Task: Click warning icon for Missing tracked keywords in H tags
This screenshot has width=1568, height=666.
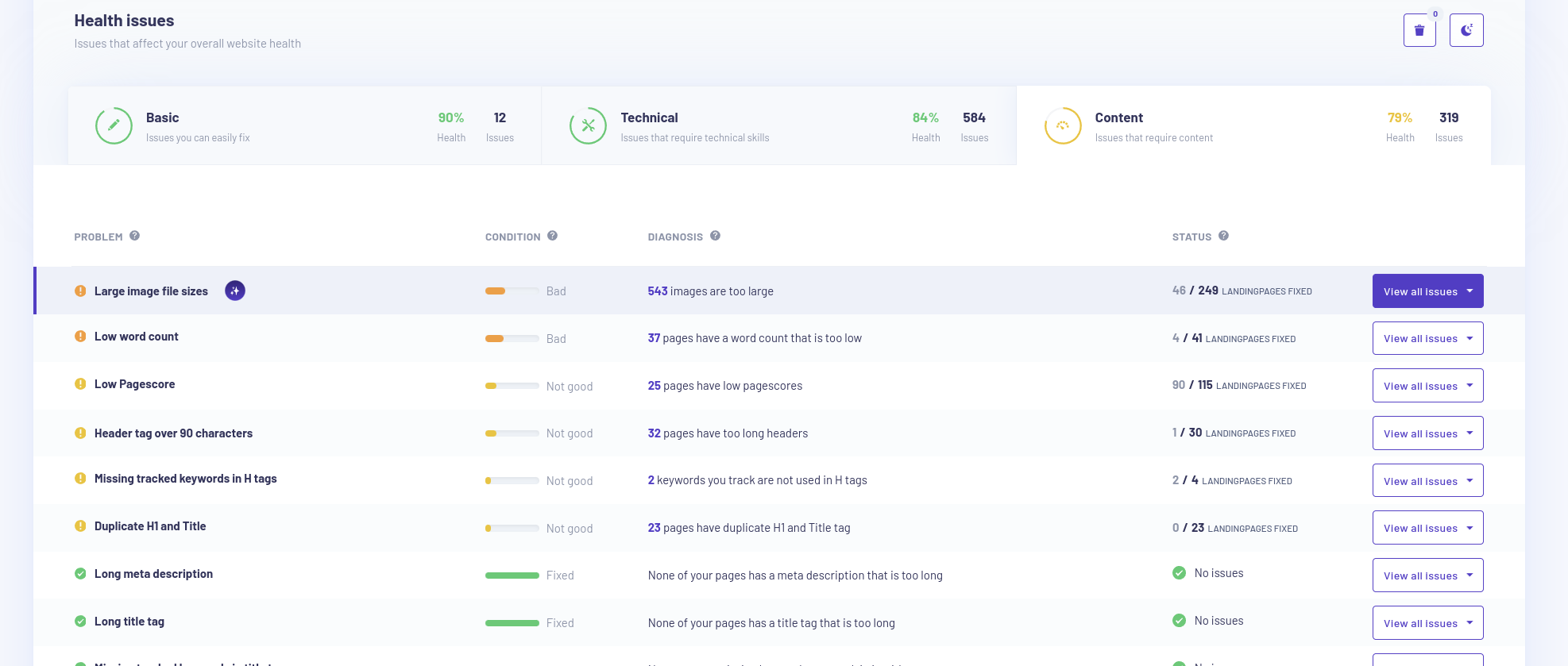Action: [80, 479]
